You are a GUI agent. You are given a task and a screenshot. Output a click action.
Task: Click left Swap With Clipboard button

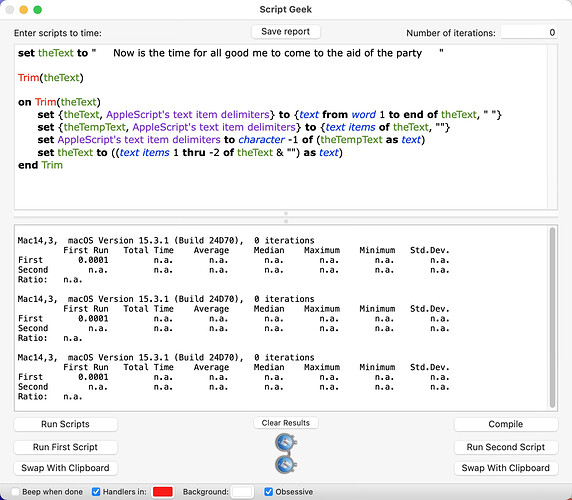(x=66, y=468)
